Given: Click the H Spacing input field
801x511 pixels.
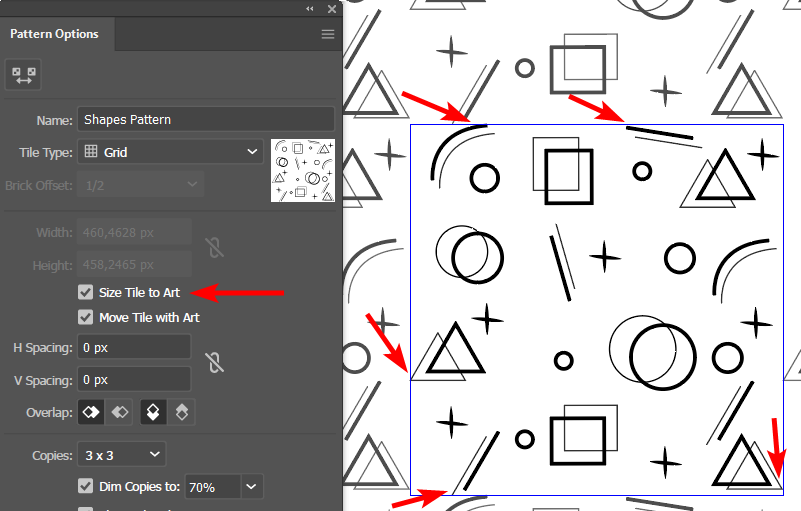Looking at the screenshot, I should point(134,347).
